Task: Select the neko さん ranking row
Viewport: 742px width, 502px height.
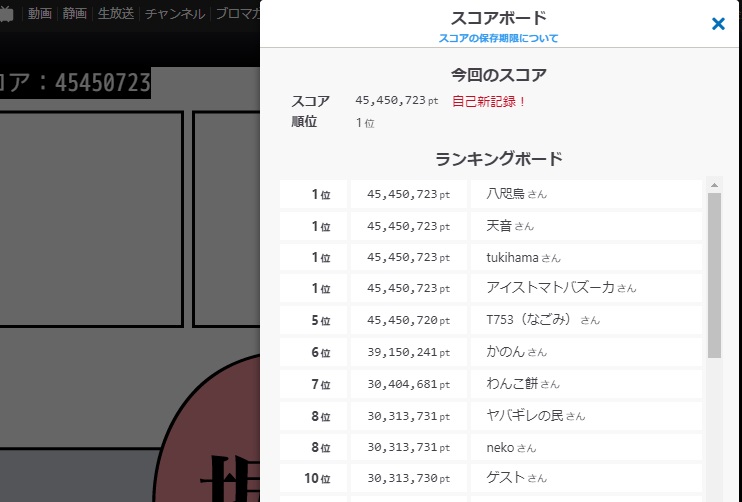Action: tap(491, 447)
